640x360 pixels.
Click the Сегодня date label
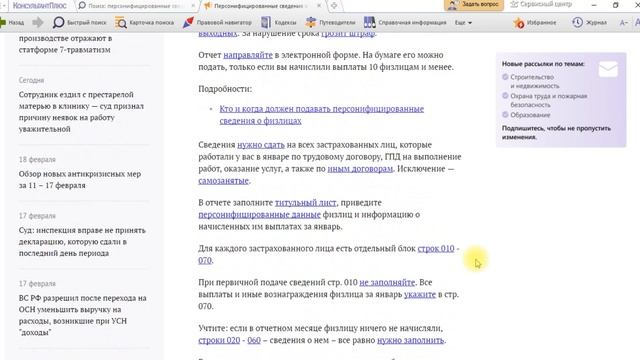point(31,80)
